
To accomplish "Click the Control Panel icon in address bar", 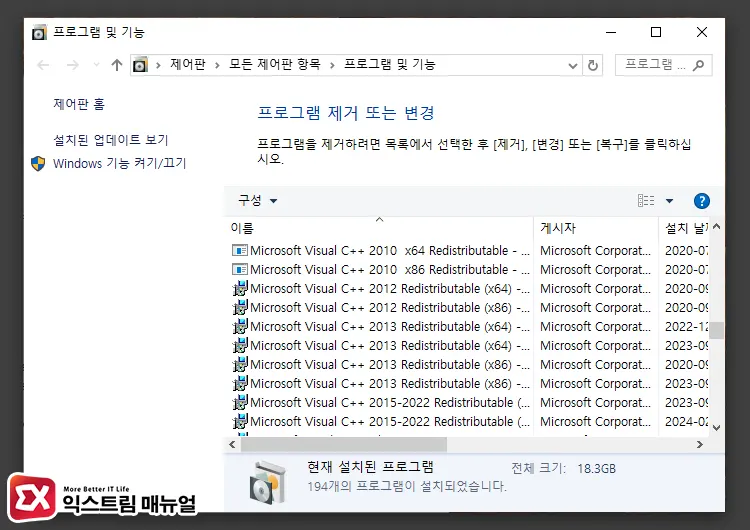I will (x=141, y=65).
